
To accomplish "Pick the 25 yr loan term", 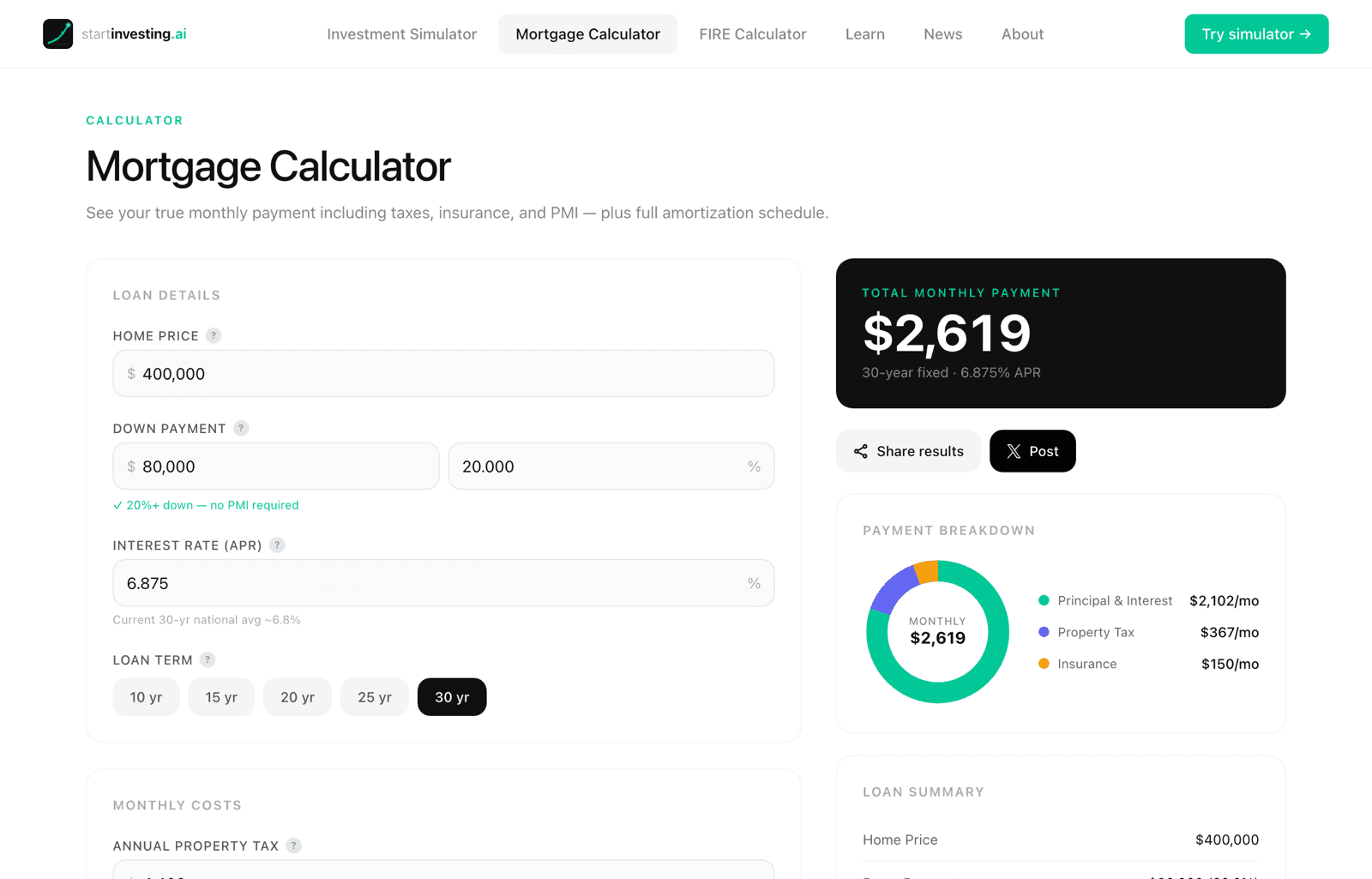I will pos(375,697).
